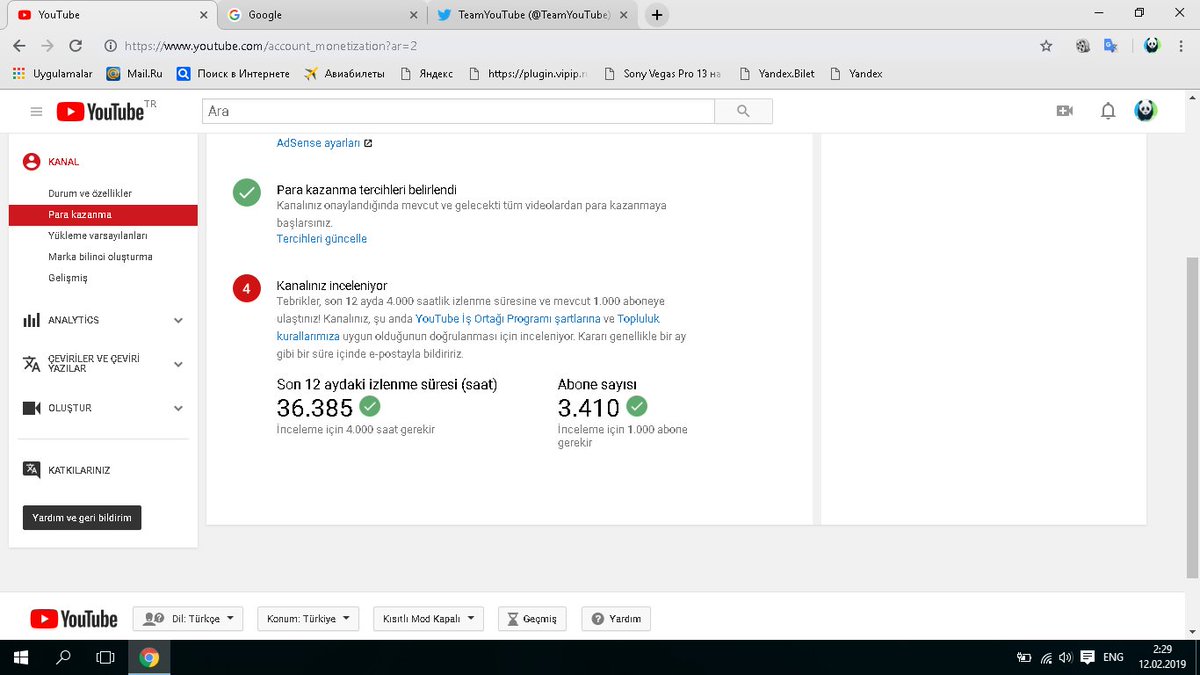Click the footer YouTube logo

74,619
